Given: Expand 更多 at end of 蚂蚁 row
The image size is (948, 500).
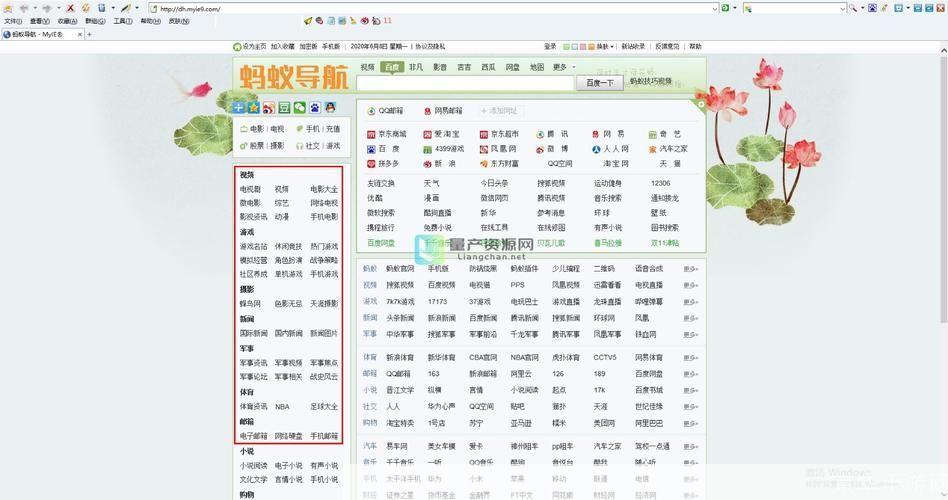Looking at the screenshot, I should [x=690, y=269].
